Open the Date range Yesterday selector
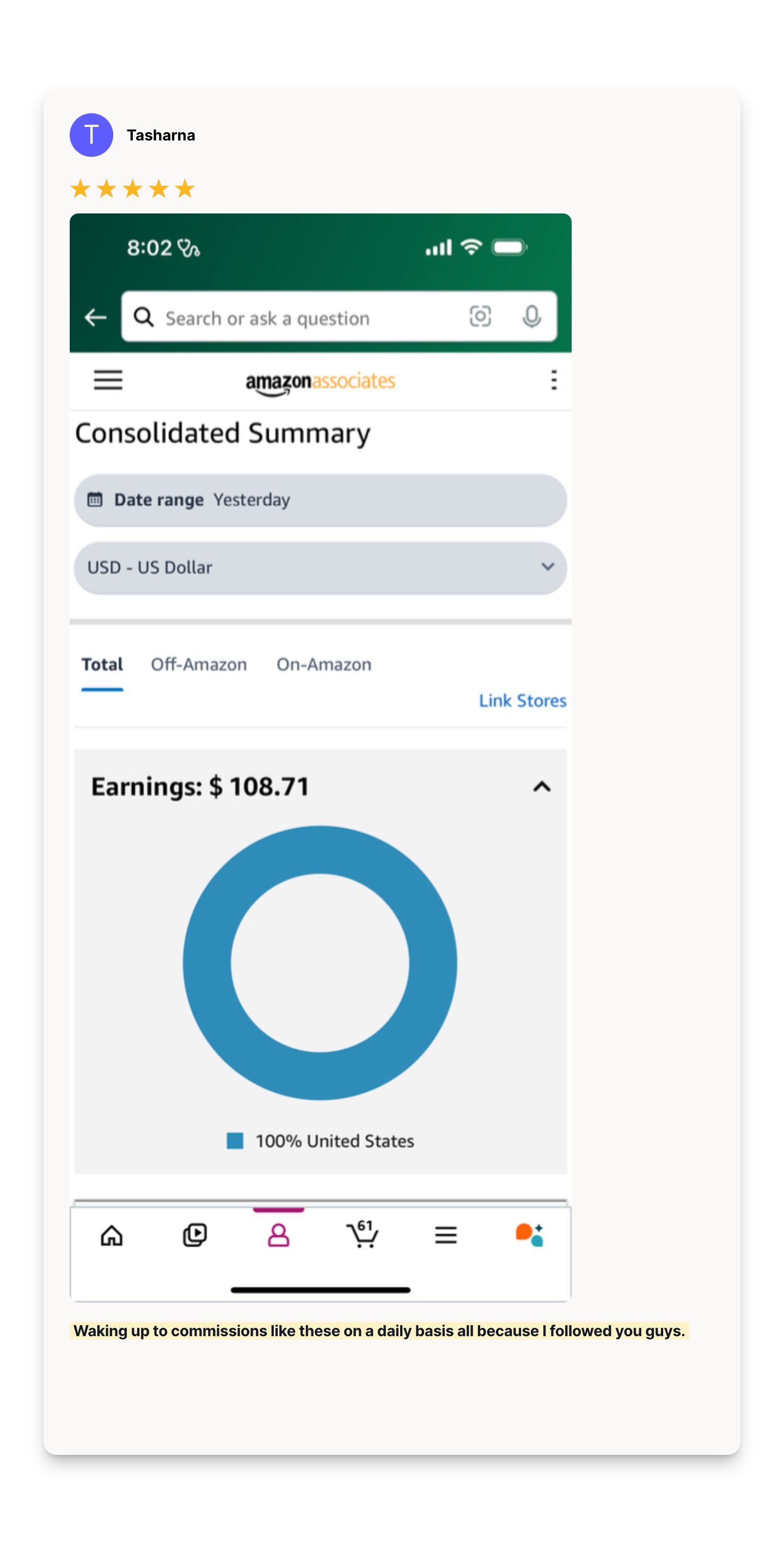Image resolution: width=784 pixels, height=1542 pixels. tap(320, 500)
